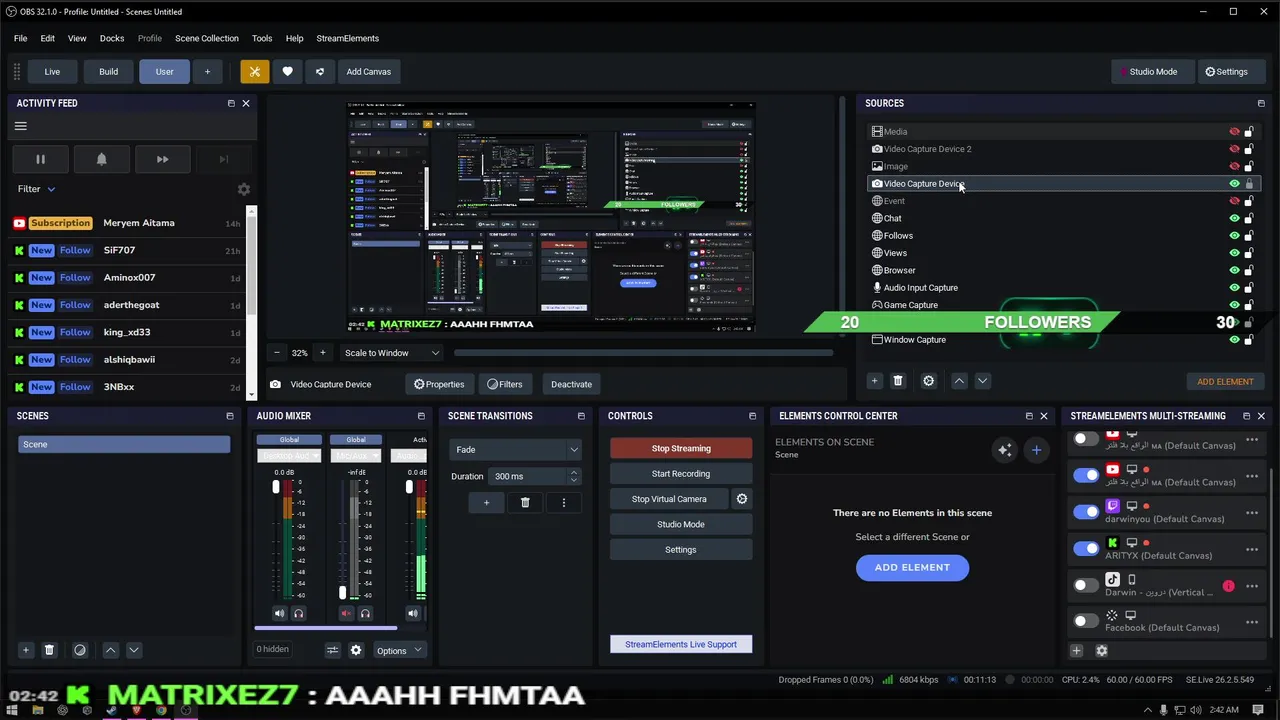
Task: Click the add source plus icon in Sources
Action: (874, 381)
